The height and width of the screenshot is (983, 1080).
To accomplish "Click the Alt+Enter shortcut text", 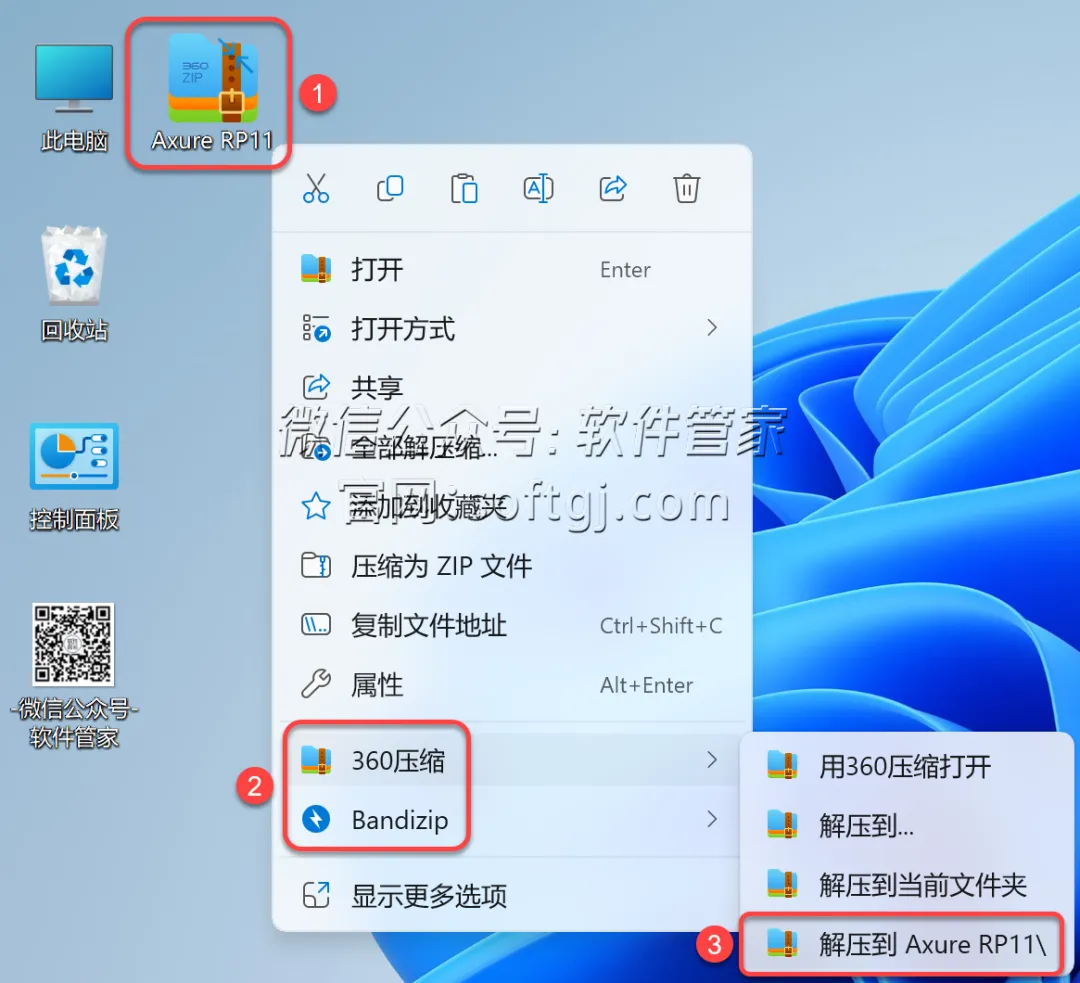I will 646,685.
